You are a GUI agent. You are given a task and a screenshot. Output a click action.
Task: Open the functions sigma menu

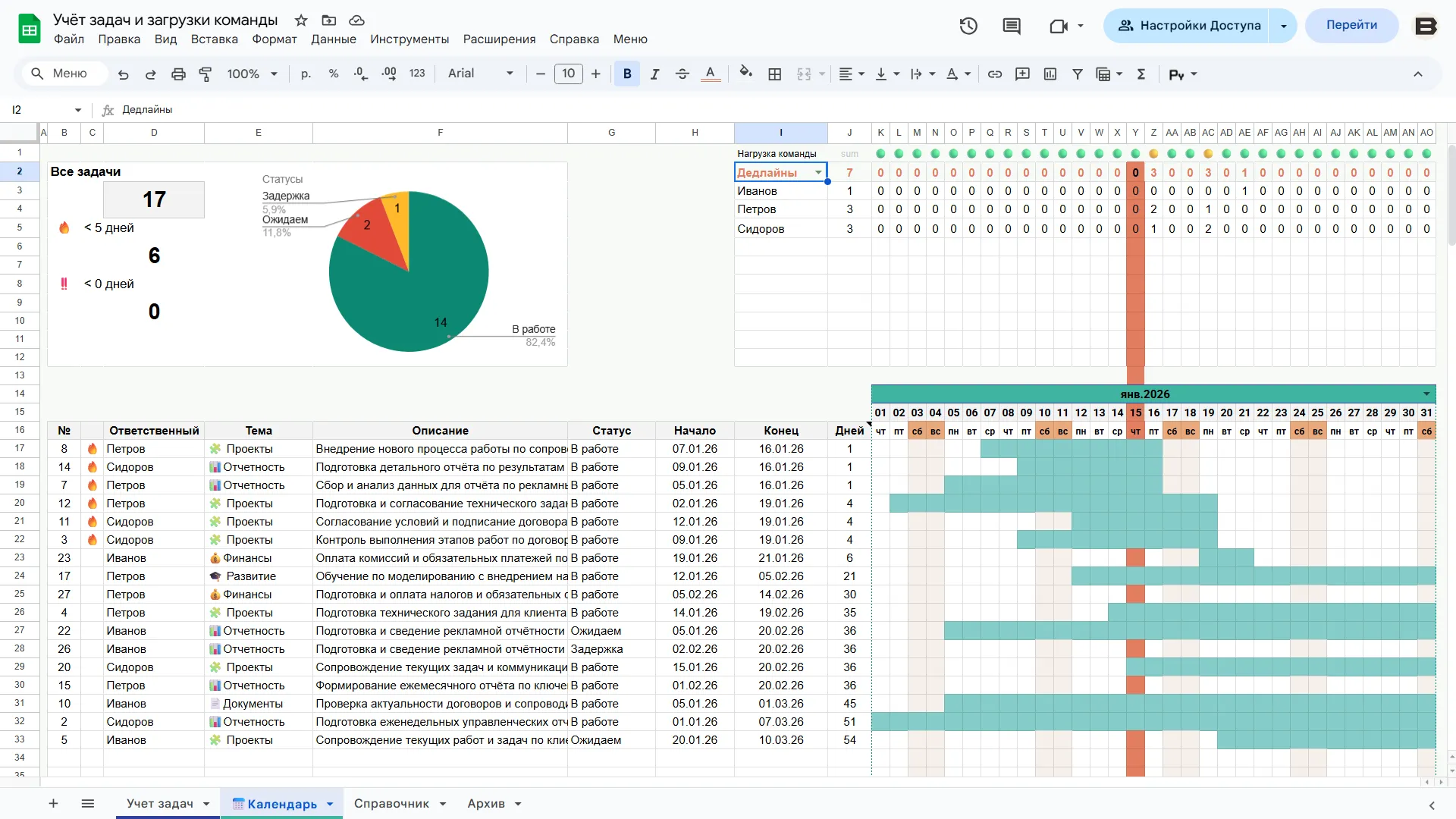pos(1141,74)
